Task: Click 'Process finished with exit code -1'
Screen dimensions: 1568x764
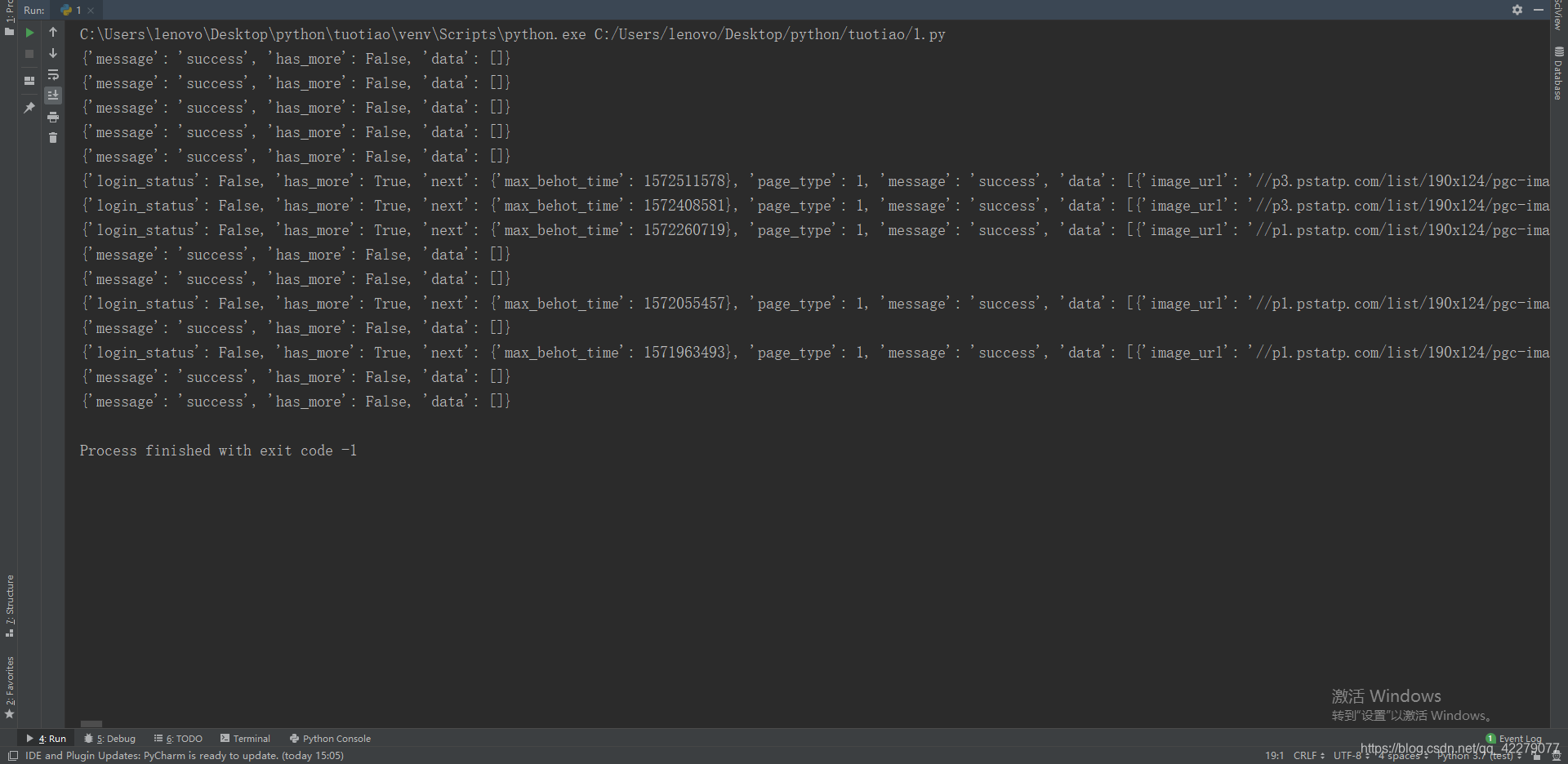Action: point(218,451)
